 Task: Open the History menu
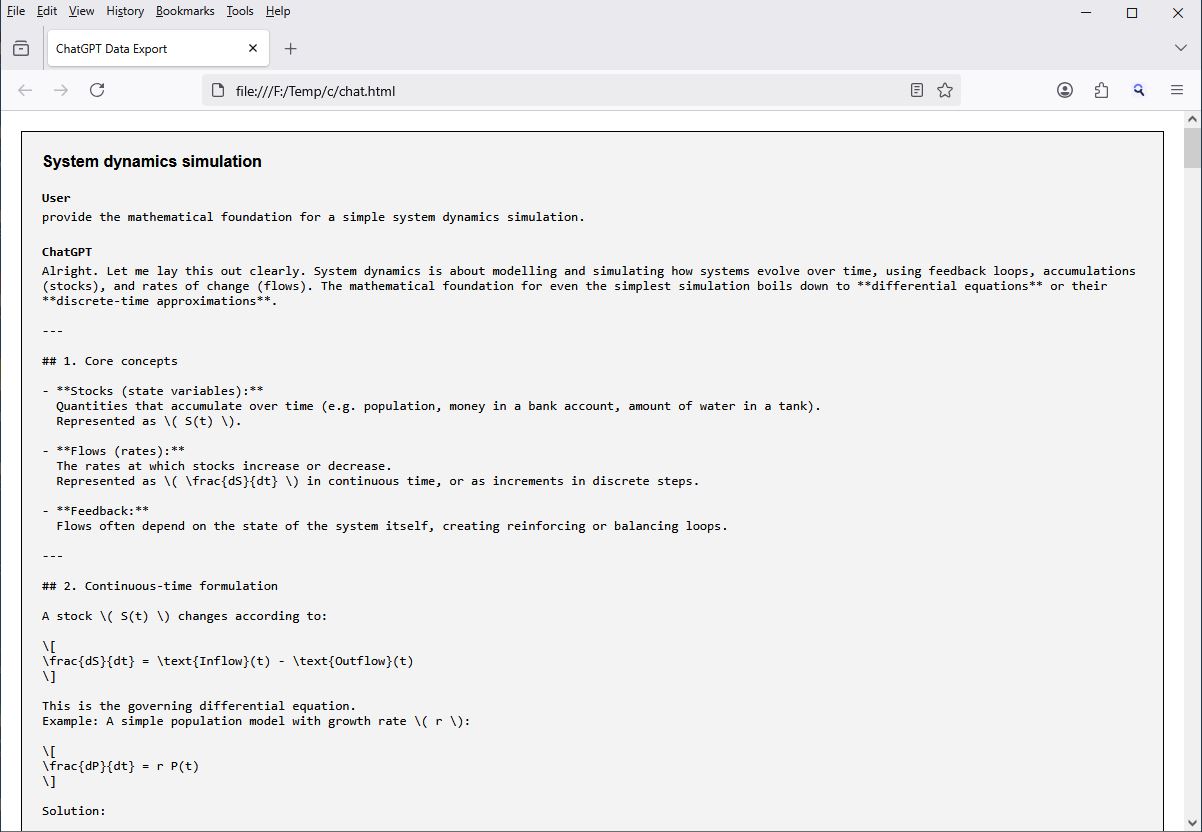tap(125, 11)
